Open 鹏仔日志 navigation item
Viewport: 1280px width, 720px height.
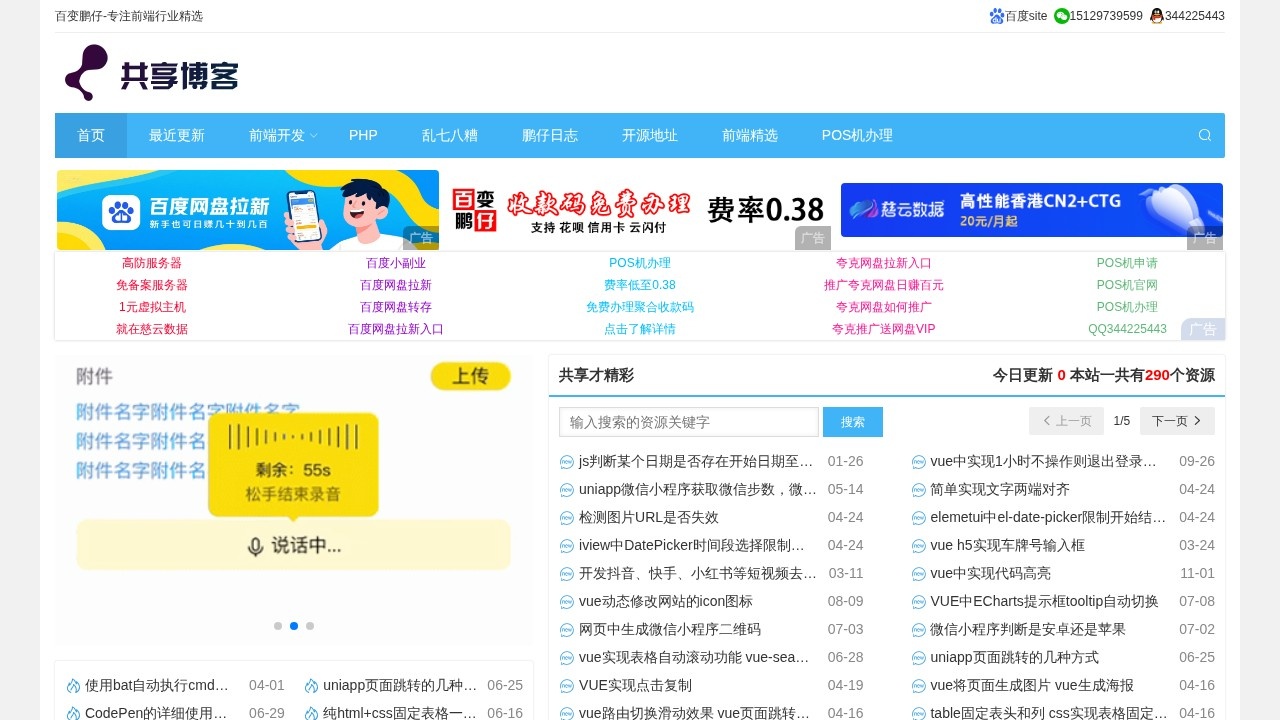[550, 135]
